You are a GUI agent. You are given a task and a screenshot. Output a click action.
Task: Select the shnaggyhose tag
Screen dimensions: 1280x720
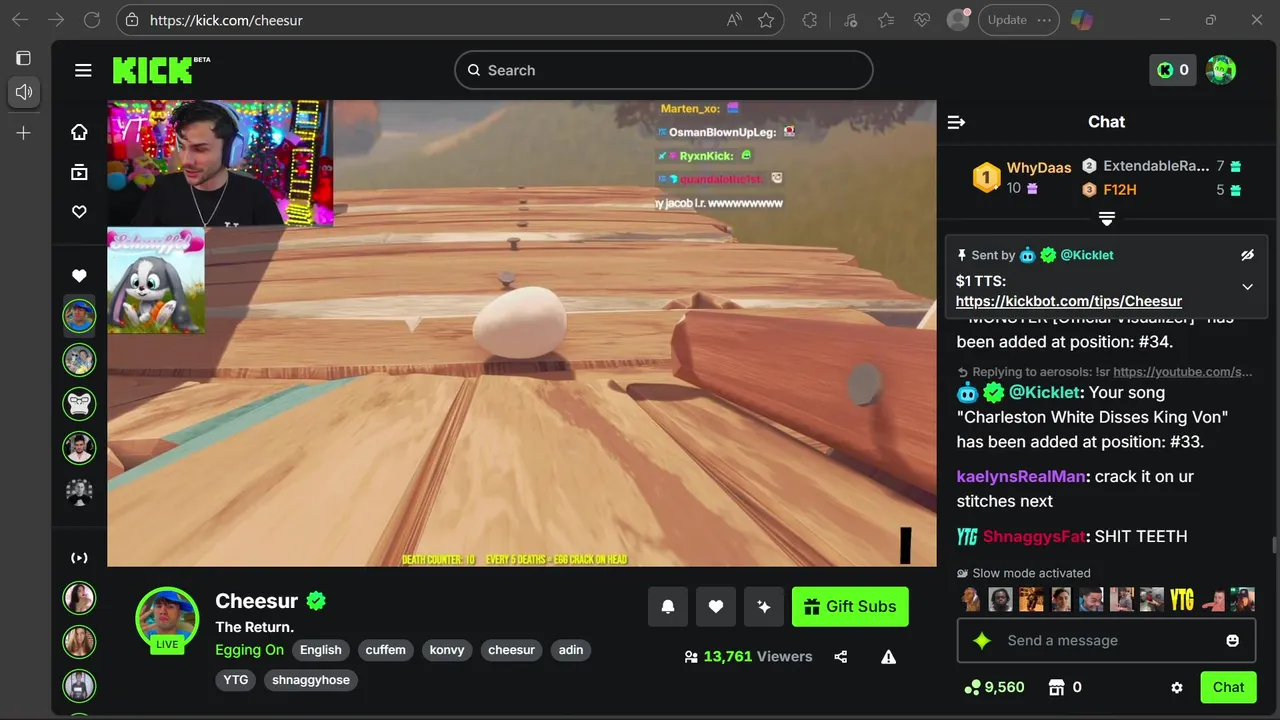(311, 680)
